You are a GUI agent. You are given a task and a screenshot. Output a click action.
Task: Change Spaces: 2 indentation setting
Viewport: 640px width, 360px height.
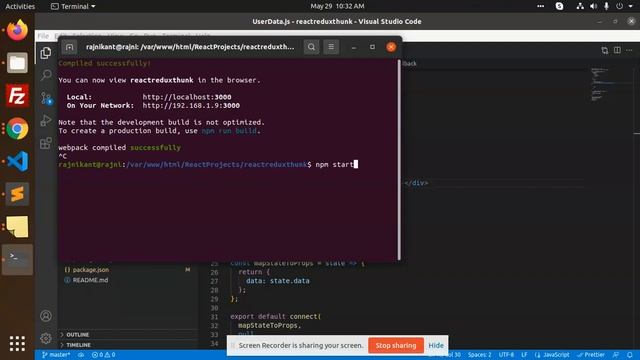pos(480,355)
